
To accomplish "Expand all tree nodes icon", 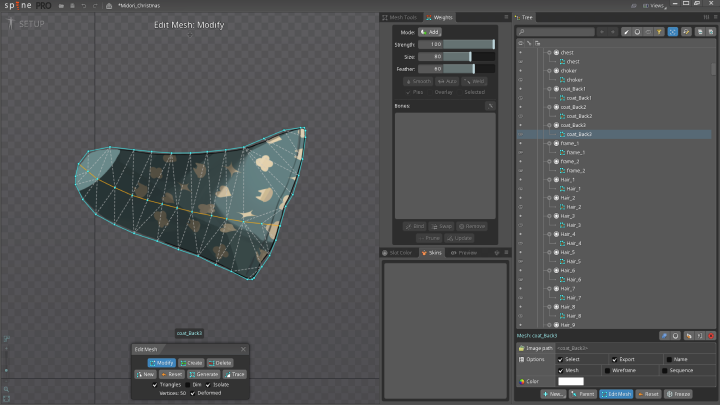I will click(711, 32).
